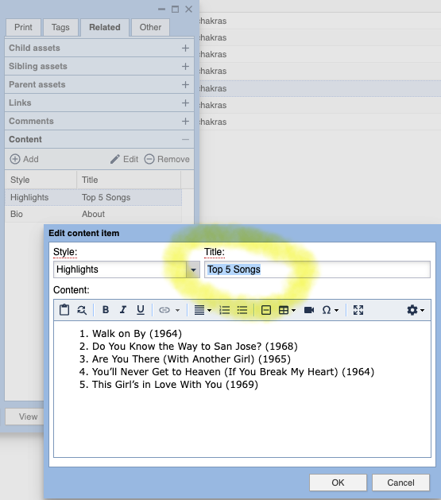This screenshot has height=500, width=441.
Task: Select the Bio About row
Action: 93,214
